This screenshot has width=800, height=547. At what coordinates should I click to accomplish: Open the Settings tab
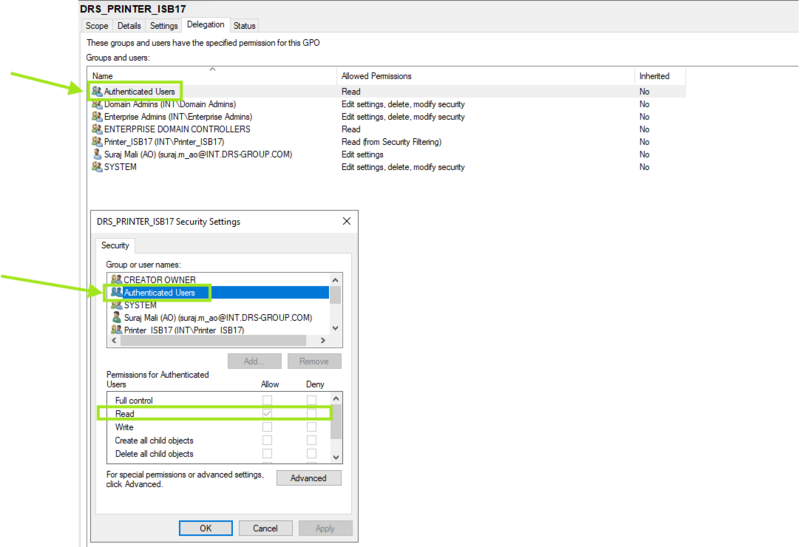point(163,26)
